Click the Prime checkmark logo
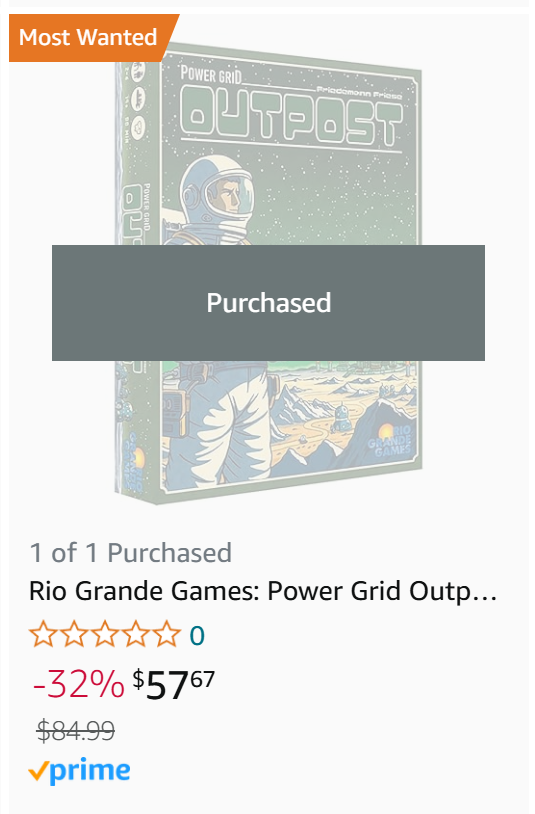The width and height of the screenshot is (535, 814). coord(79,771)
